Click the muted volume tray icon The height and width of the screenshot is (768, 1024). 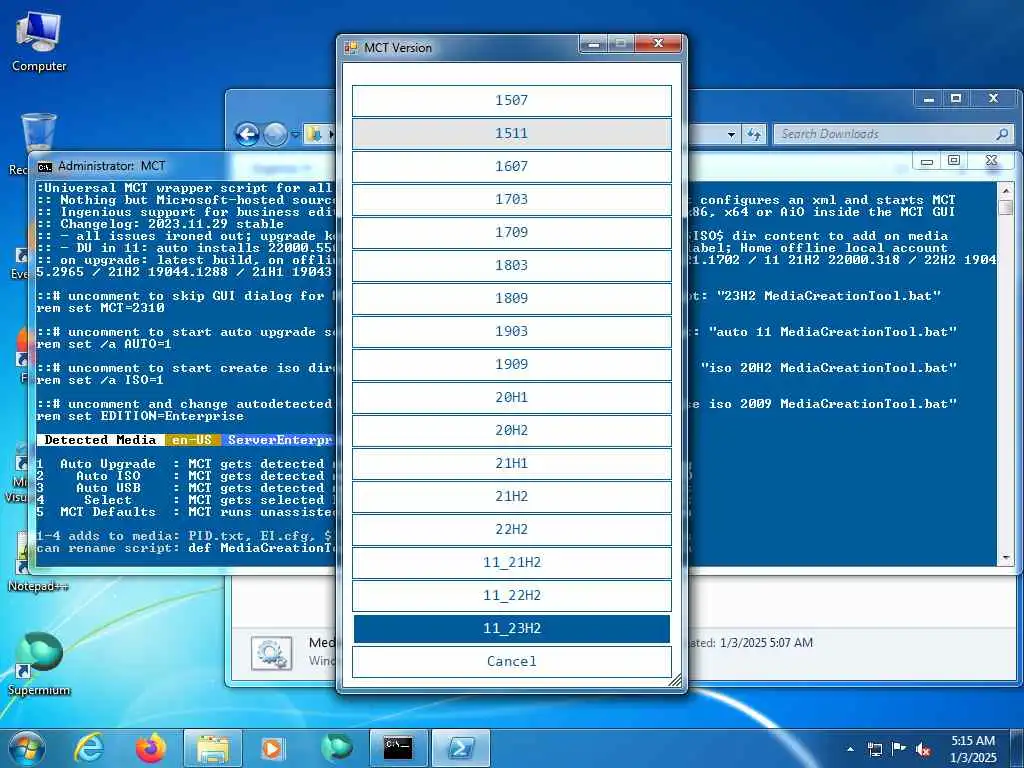923,749
